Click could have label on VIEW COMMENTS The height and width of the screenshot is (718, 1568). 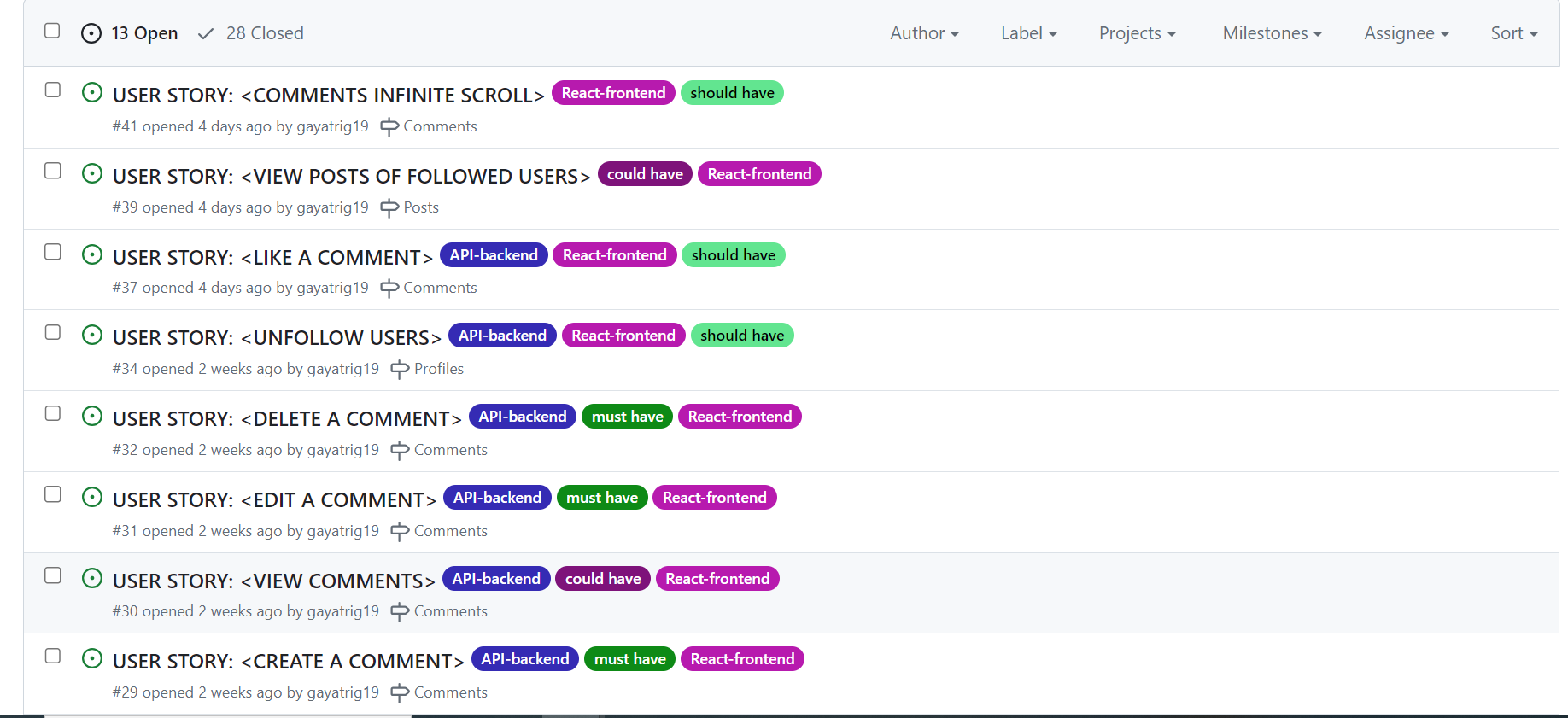pyautogui.click(x=603, y=579)
